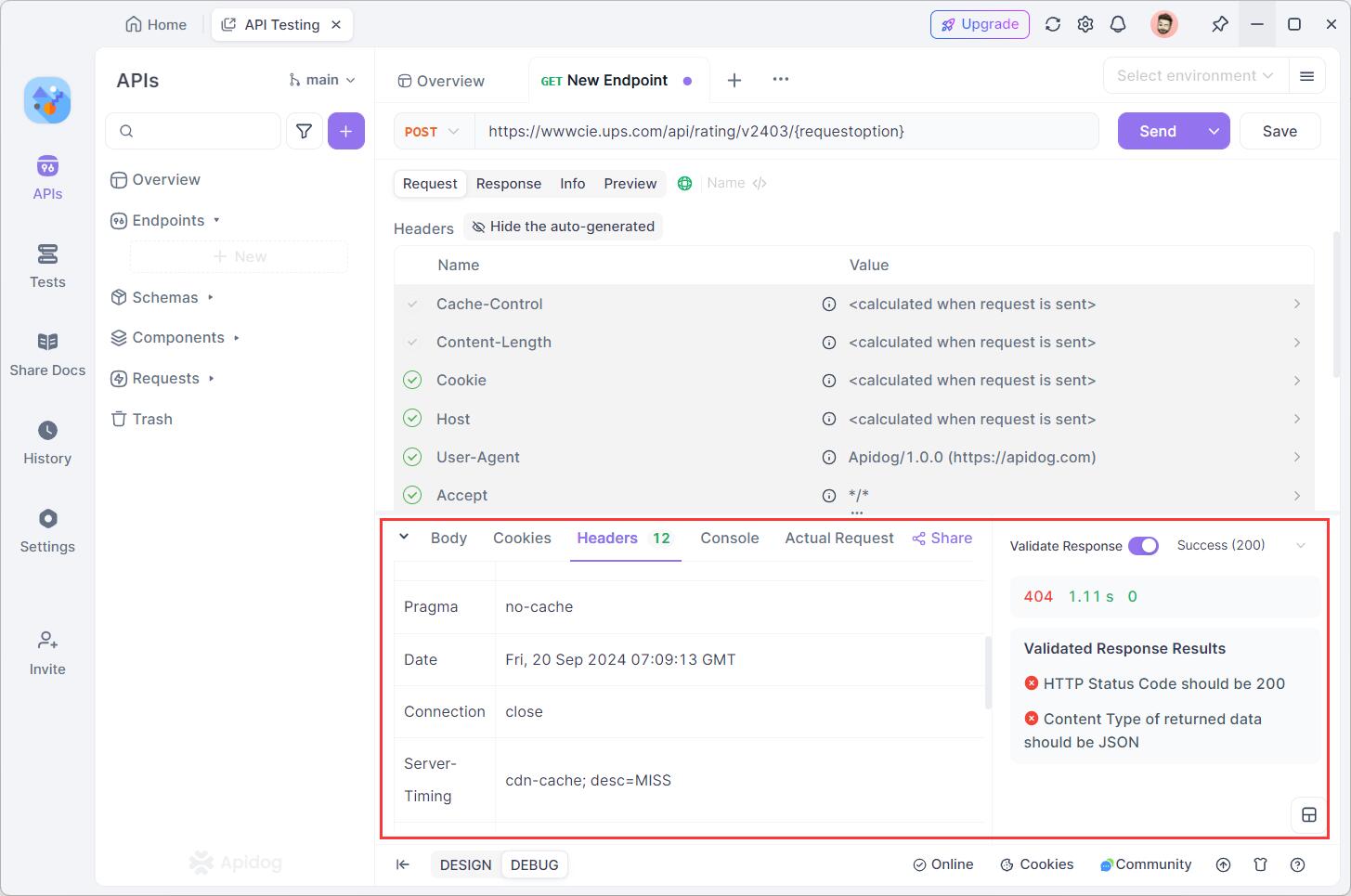Screen dimensions: 1351x896
Task: Open the History section
Action: (47, 443)
